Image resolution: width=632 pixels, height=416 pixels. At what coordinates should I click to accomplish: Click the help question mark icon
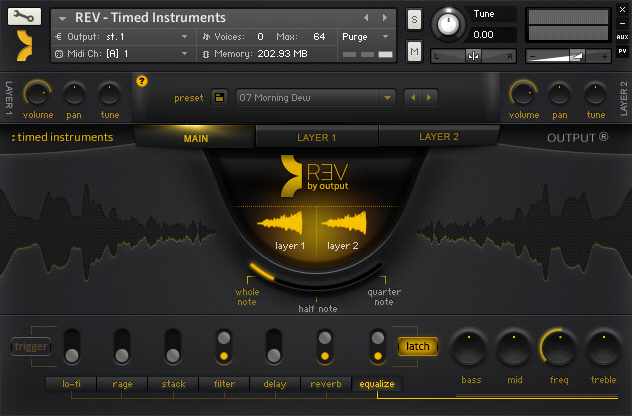point(141,81)
